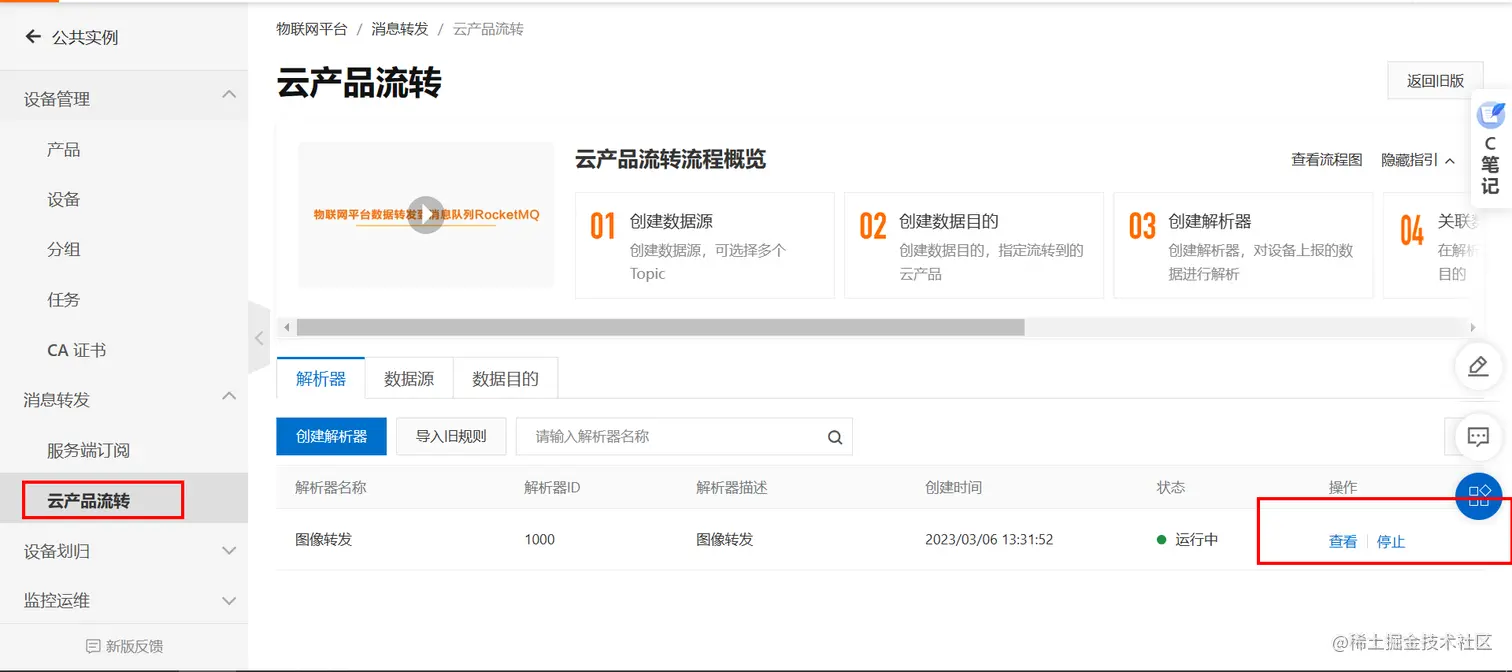Click 消息转发 breadcrumb
This screenshot has width=1512, height=672.
coord(400,29)
